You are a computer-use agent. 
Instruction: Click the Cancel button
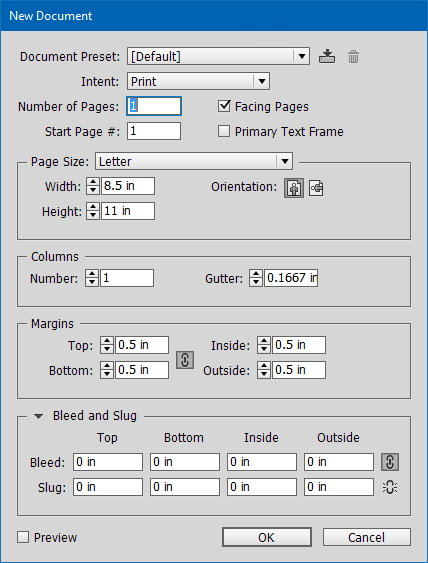(367, 537)
